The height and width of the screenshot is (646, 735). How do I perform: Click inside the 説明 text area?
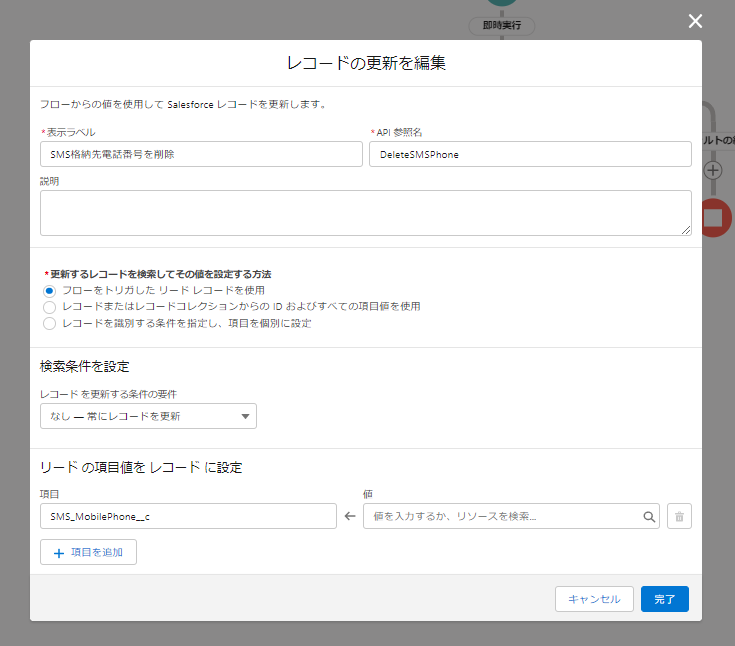pyautogui.click(x=366, y=213)
